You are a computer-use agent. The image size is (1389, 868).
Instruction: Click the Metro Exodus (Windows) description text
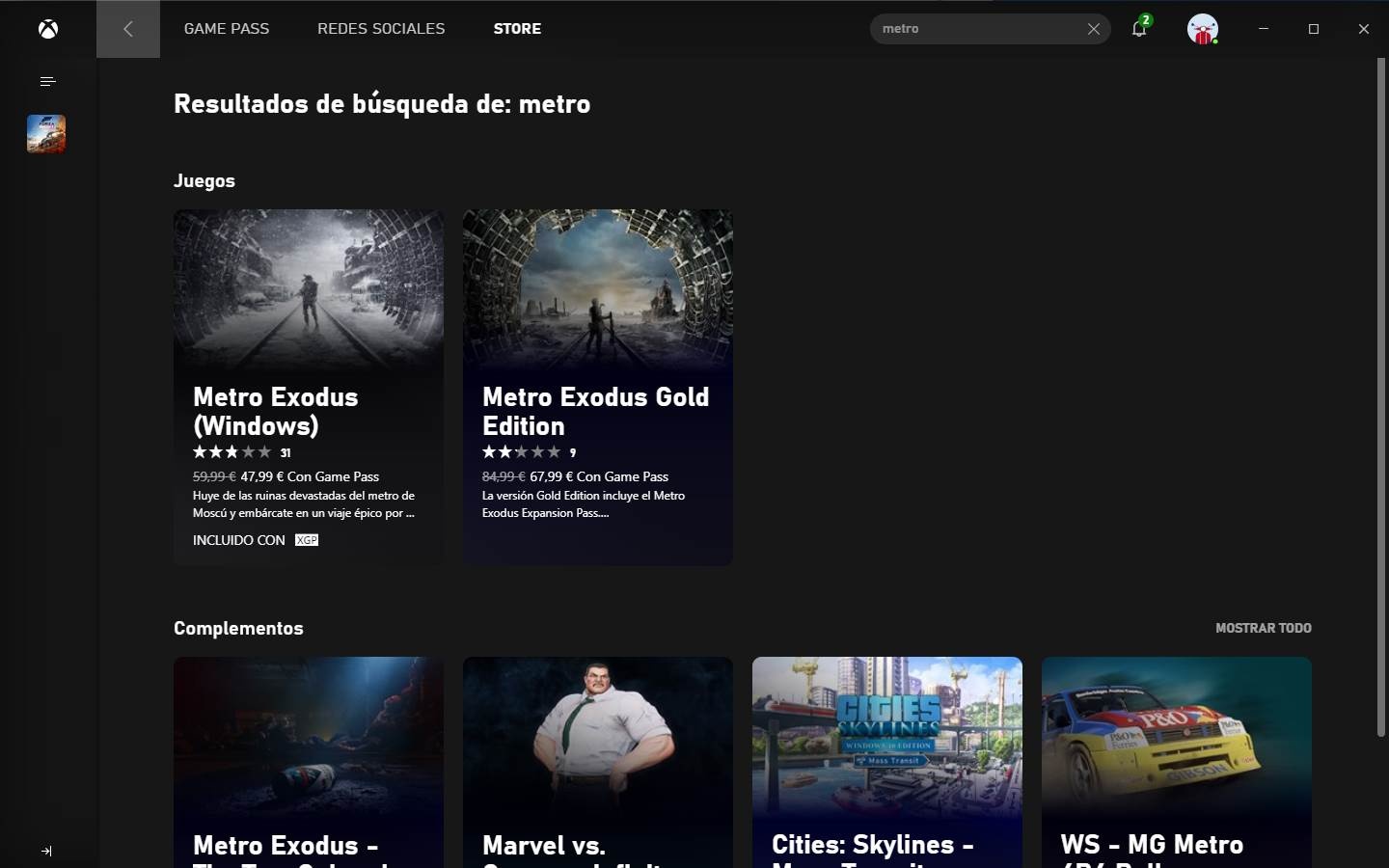[x=304, y=504]
